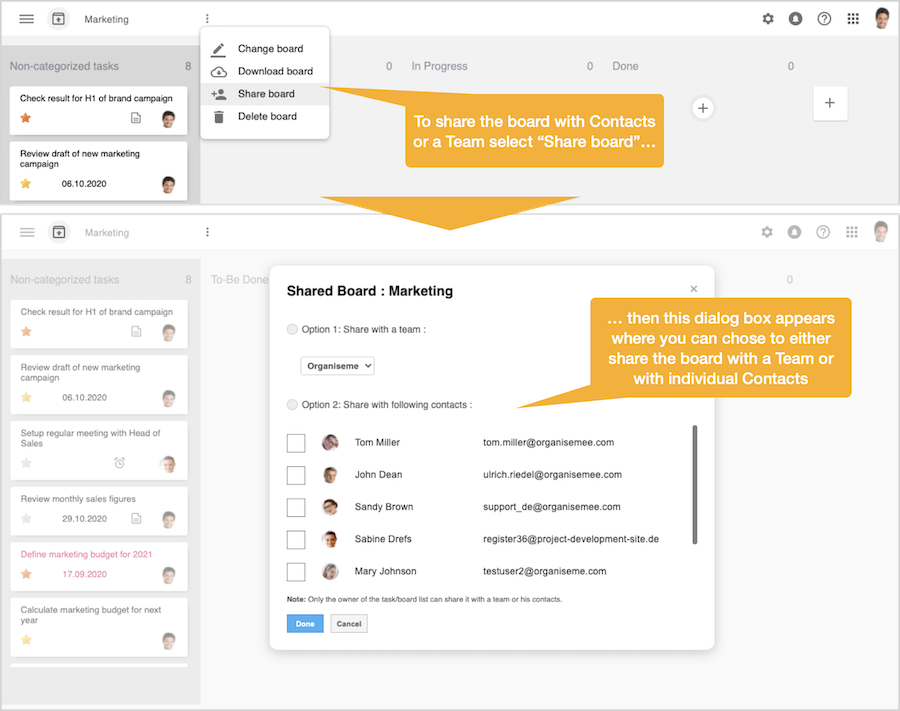Open the Organiseme team dropdown
Screen dimensions: 900x711
click(x=337, y=365)
